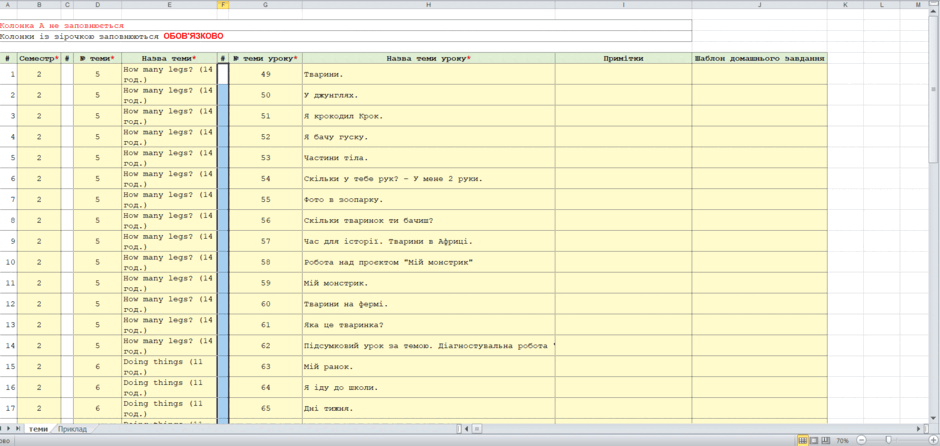Click empty Примітки cell beside 'Тварини.'
940x446 pixels.
[x=623, y=74]
